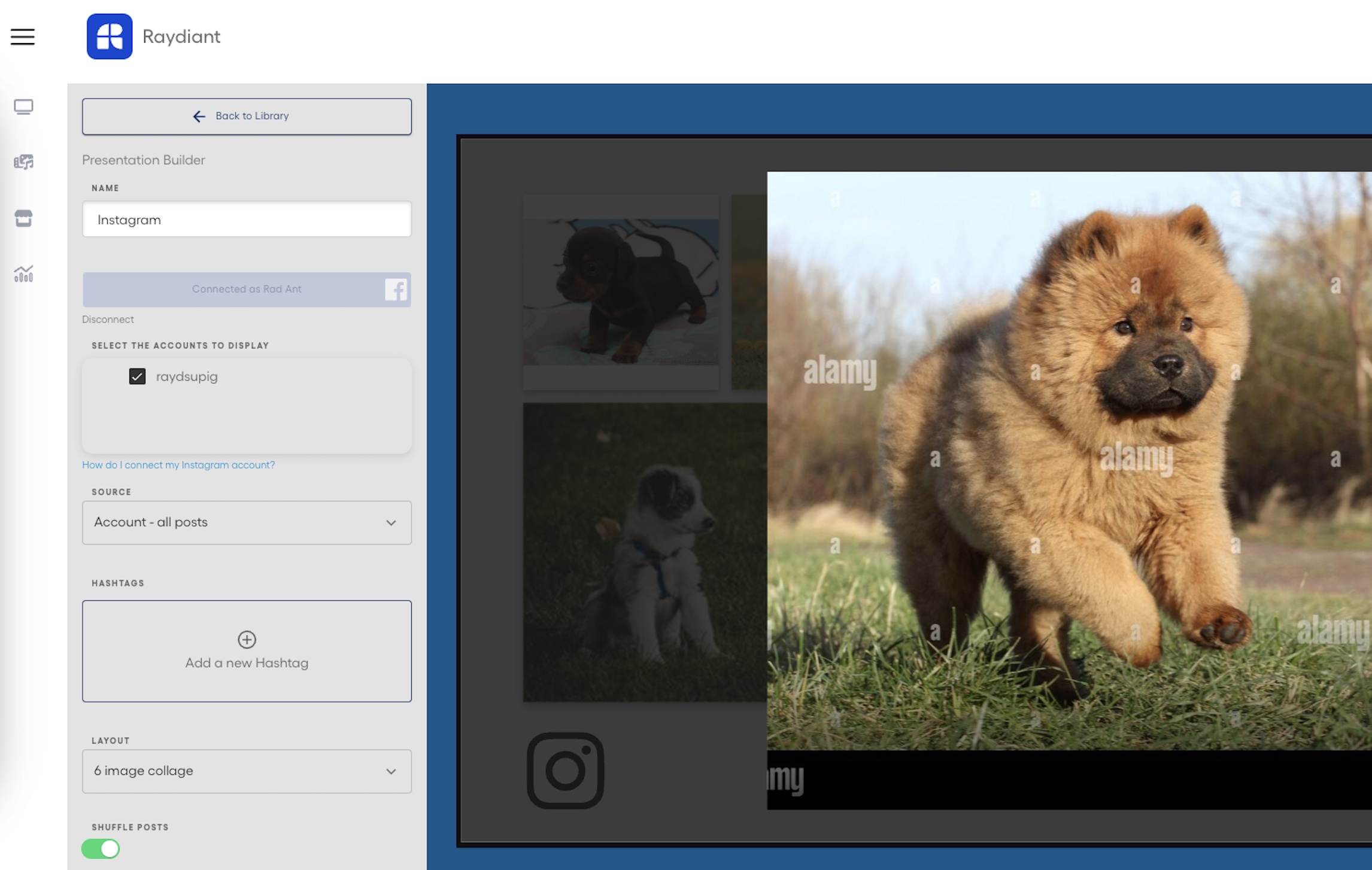Screen dimensions: 1372x870
Task: Toggle the Connected as Rad Ant button
Action: coord(247,289)
